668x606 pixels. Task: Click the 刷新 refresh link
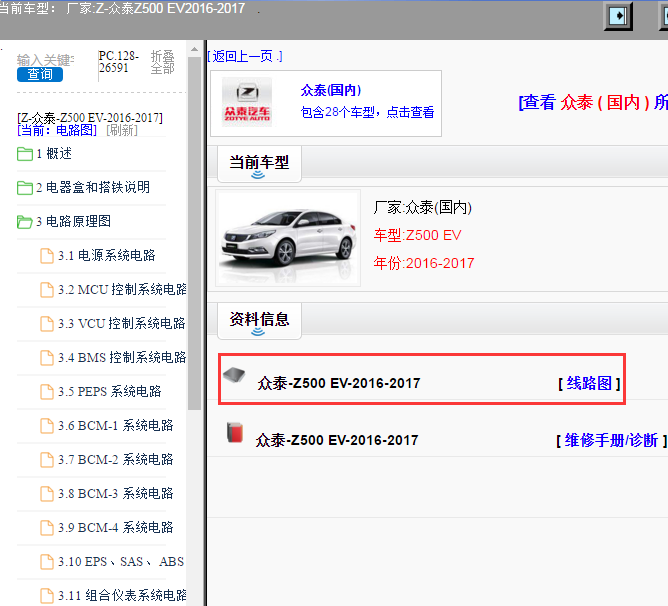tap(122, 130)
